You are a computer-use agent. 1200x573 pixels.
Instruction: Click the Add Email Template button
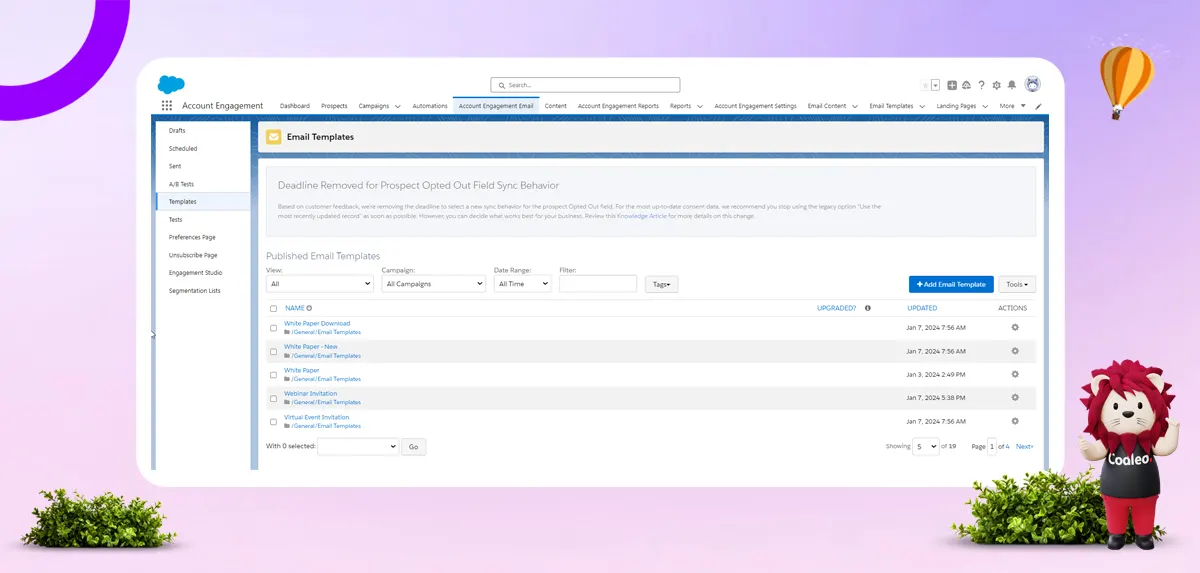tap(951, 284)
